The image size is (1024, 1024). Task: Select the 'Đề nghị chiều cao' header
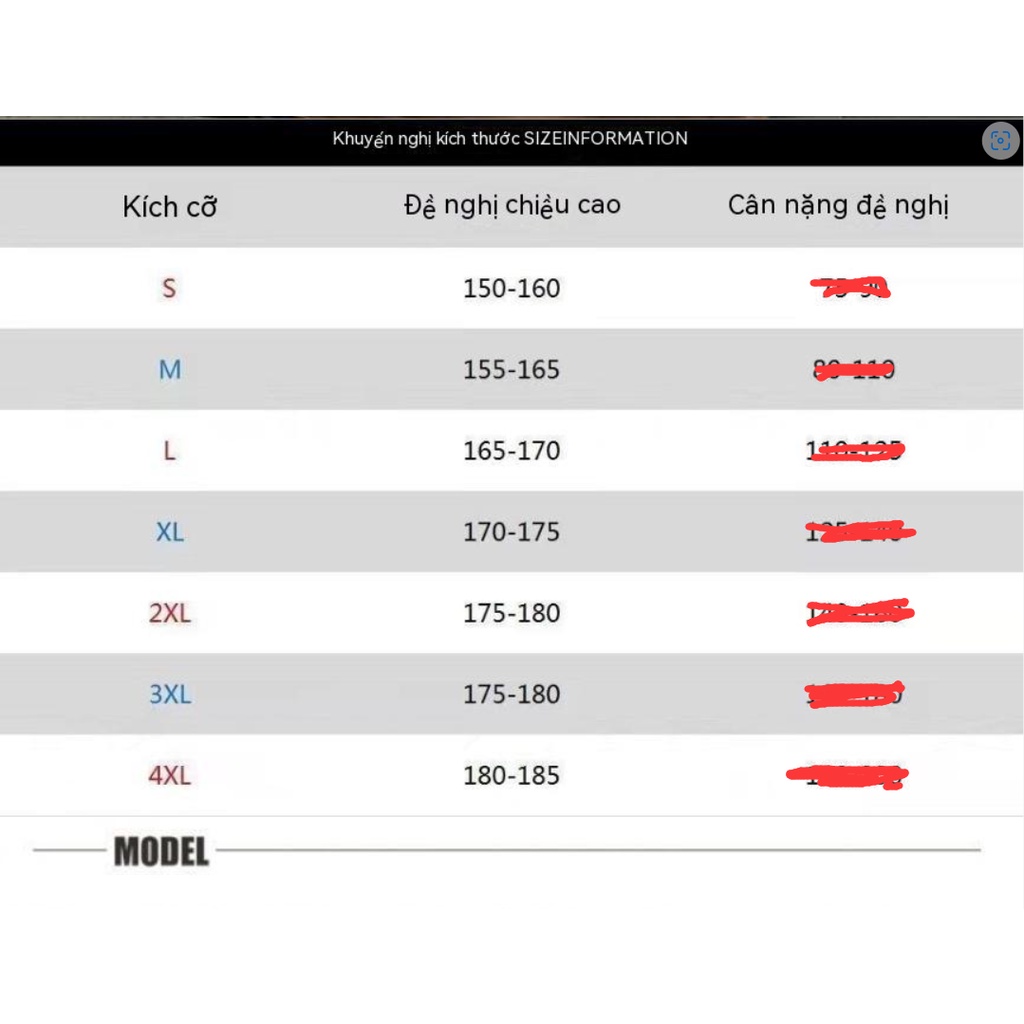512,205
